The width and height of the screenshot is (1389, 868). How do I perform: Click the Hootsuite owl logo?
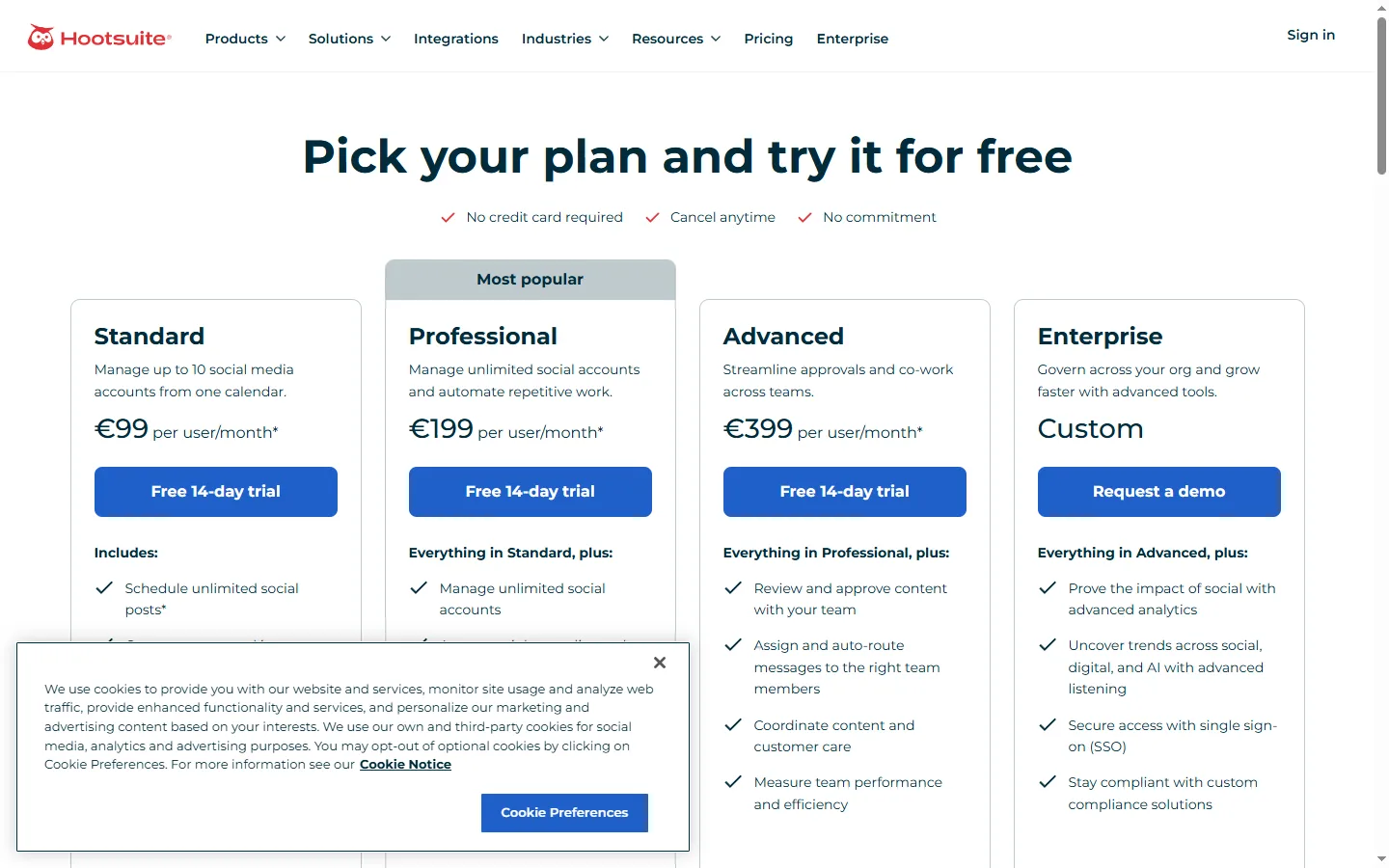[x=41, y=38]
